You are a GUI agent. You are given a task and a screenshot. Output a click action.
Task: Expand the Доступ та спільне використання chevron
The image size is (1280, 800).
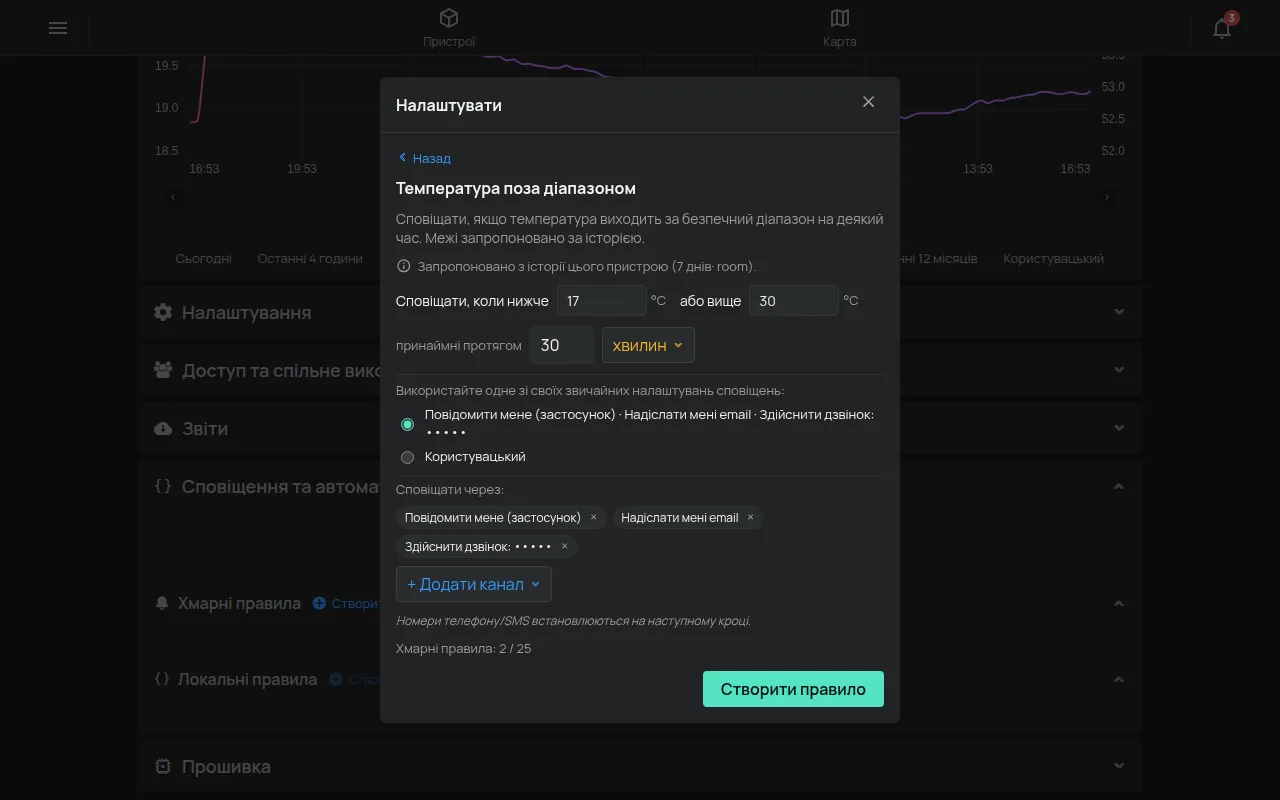point(1119,370)
